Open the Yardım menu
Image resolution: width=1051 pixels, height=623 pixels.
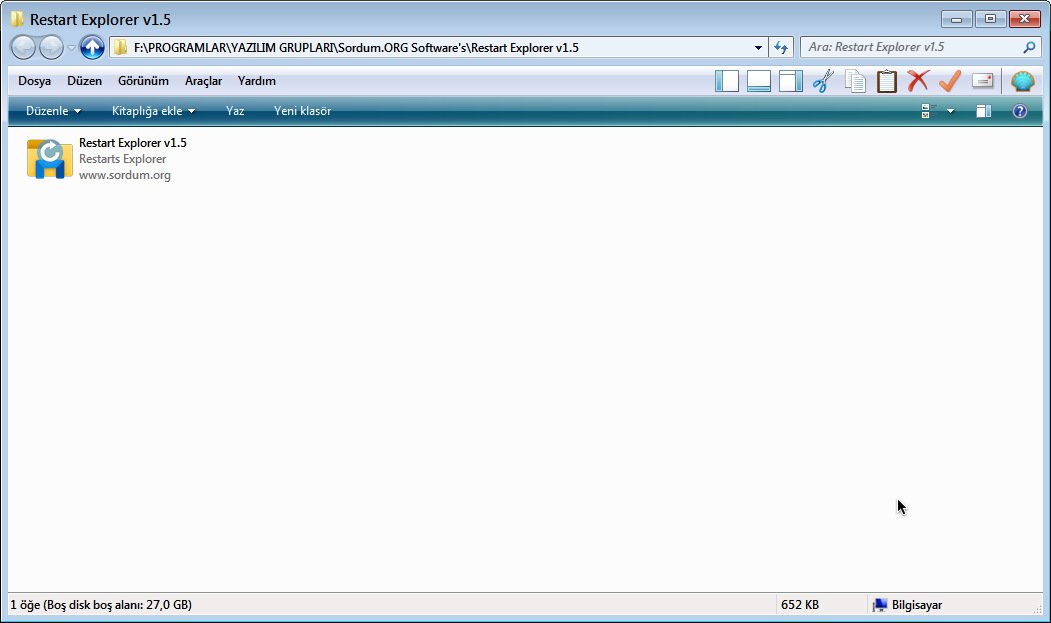(x=257, y=81)
